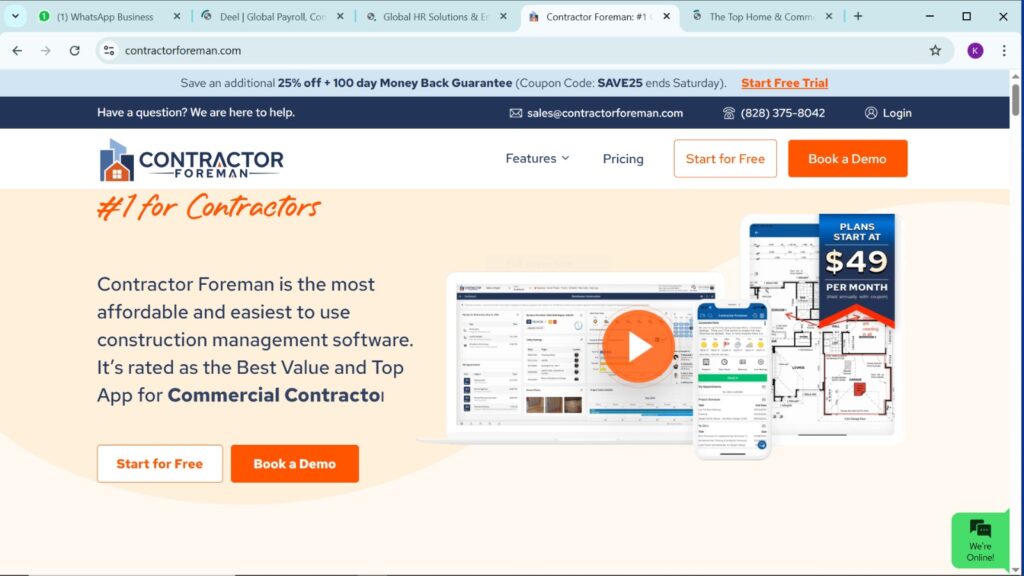Click the Plans Start at $49 badge
1024x576 pixels.
(856, 269)
